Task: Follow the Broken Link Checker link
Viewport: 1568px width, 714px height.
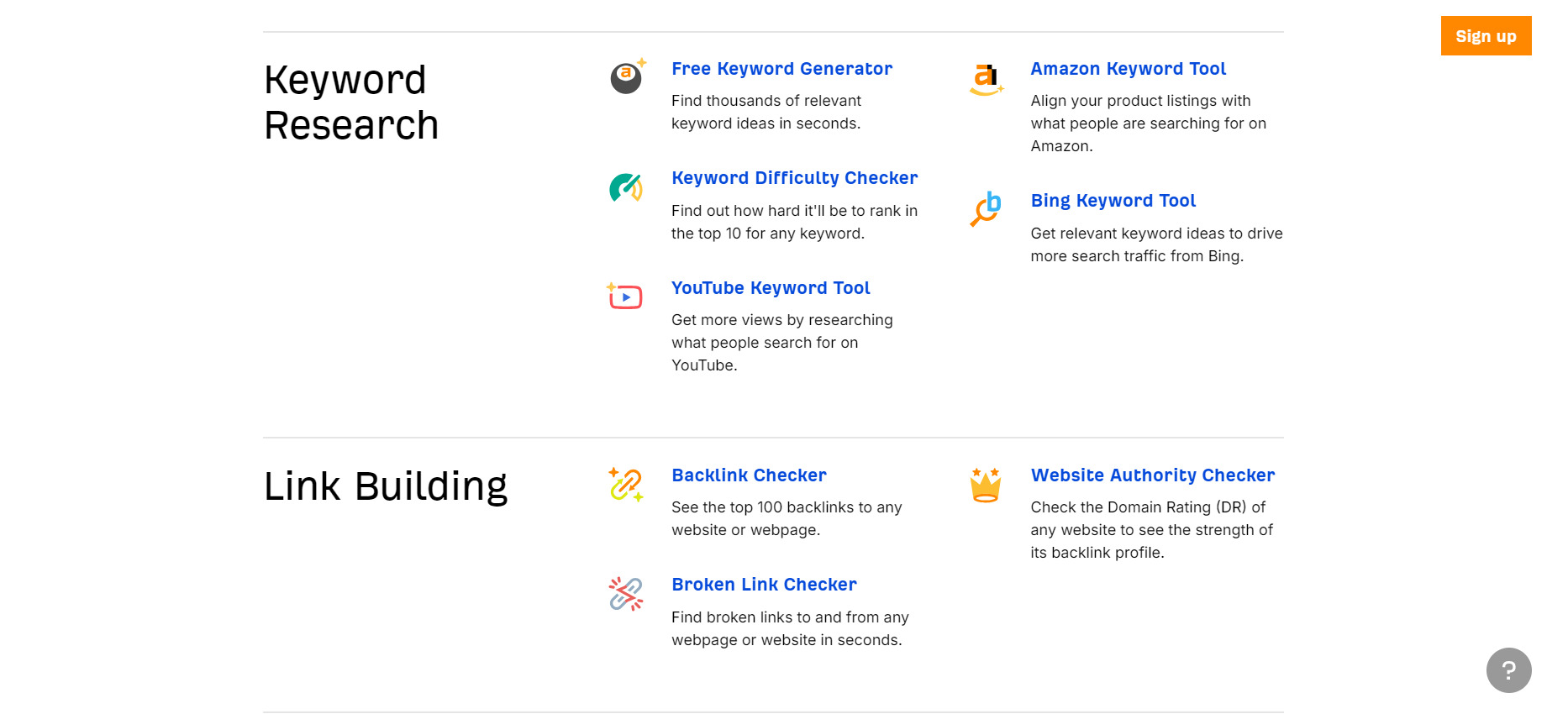Action: pos(764,585)
